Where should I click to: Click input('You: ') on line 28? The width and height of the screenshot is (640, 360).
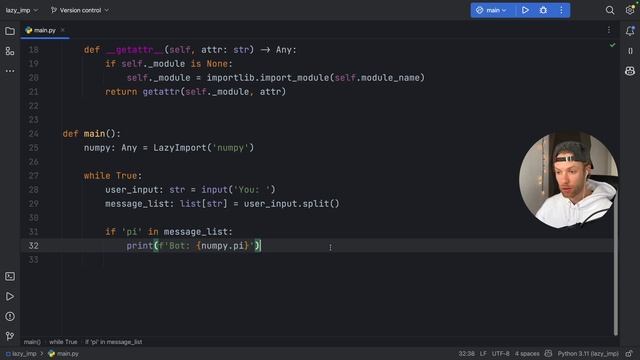point(238,190)
